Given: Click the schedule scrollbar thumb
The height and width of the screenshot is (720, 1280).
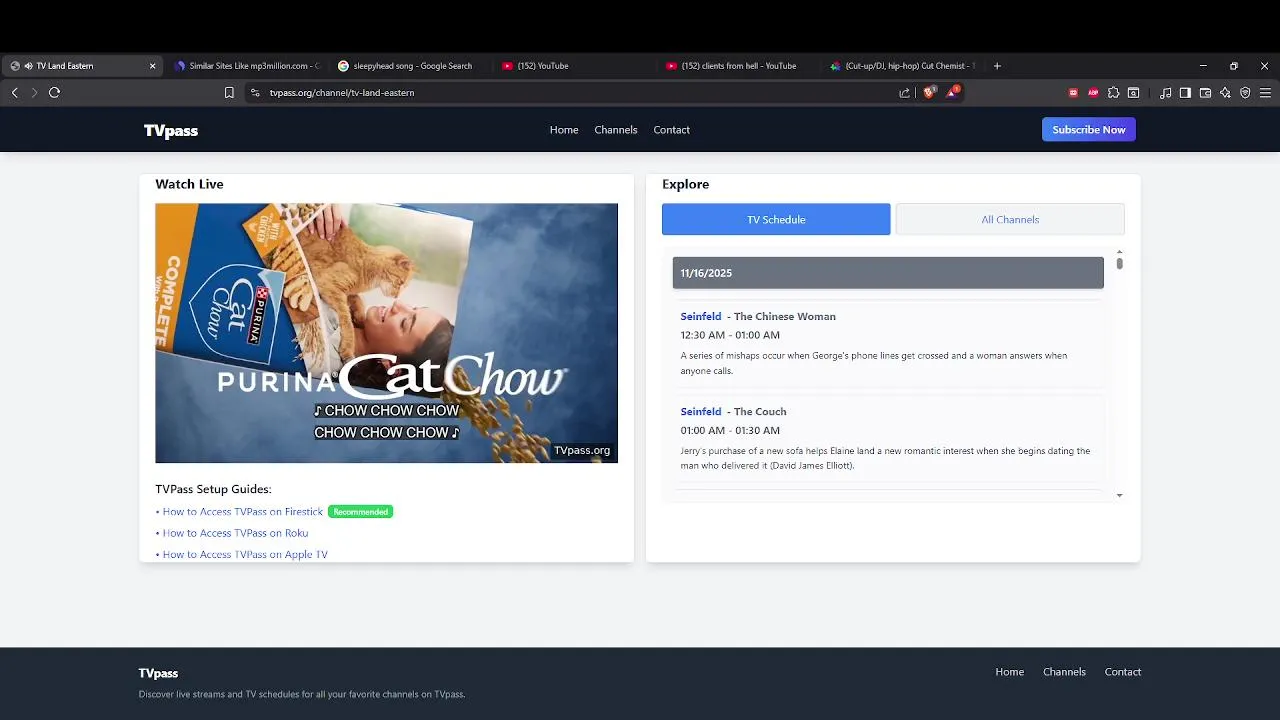Looking at the screenshot, I should 1119,264.
